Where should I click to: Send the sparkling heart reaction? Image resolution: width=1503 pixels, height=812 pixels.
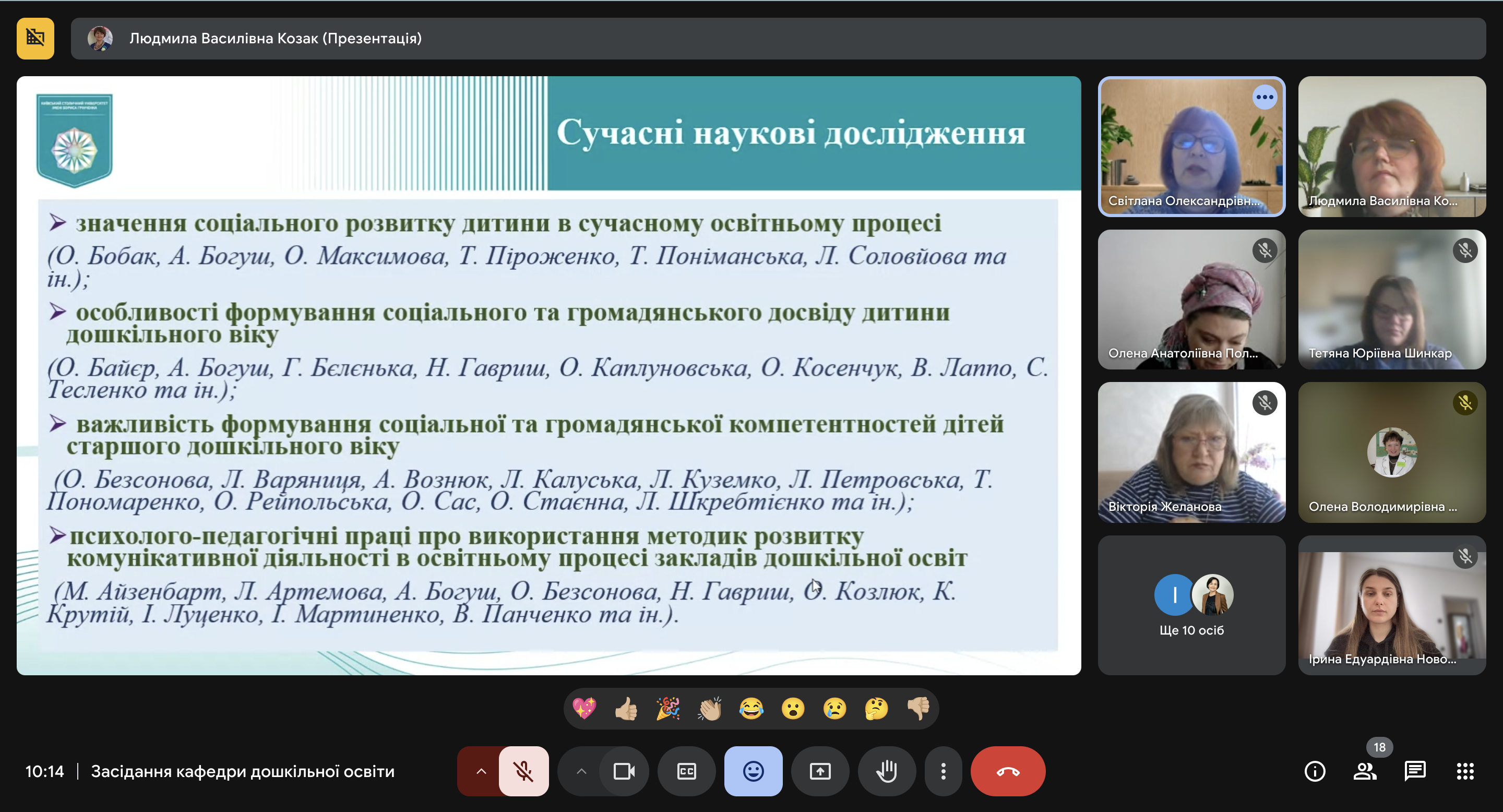(x=584, y=709)
